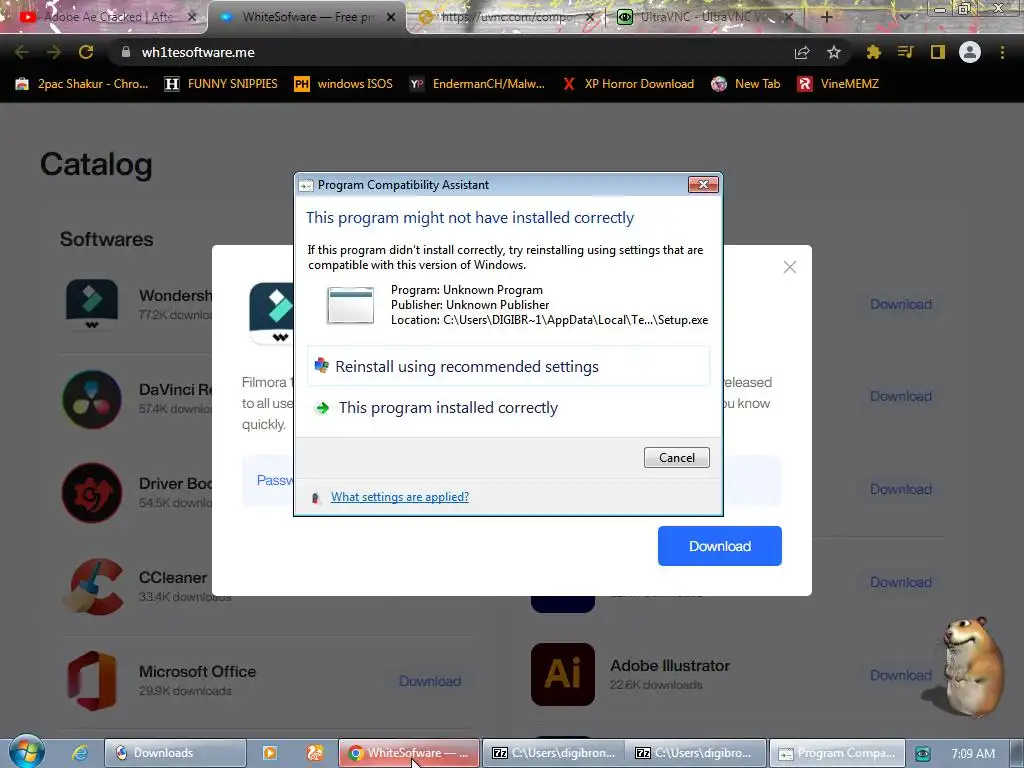This screenshot has width=1024, height=768.
Task: Switch to WhiteSoftware Chrome taskbar button
Action: [409, 753]
